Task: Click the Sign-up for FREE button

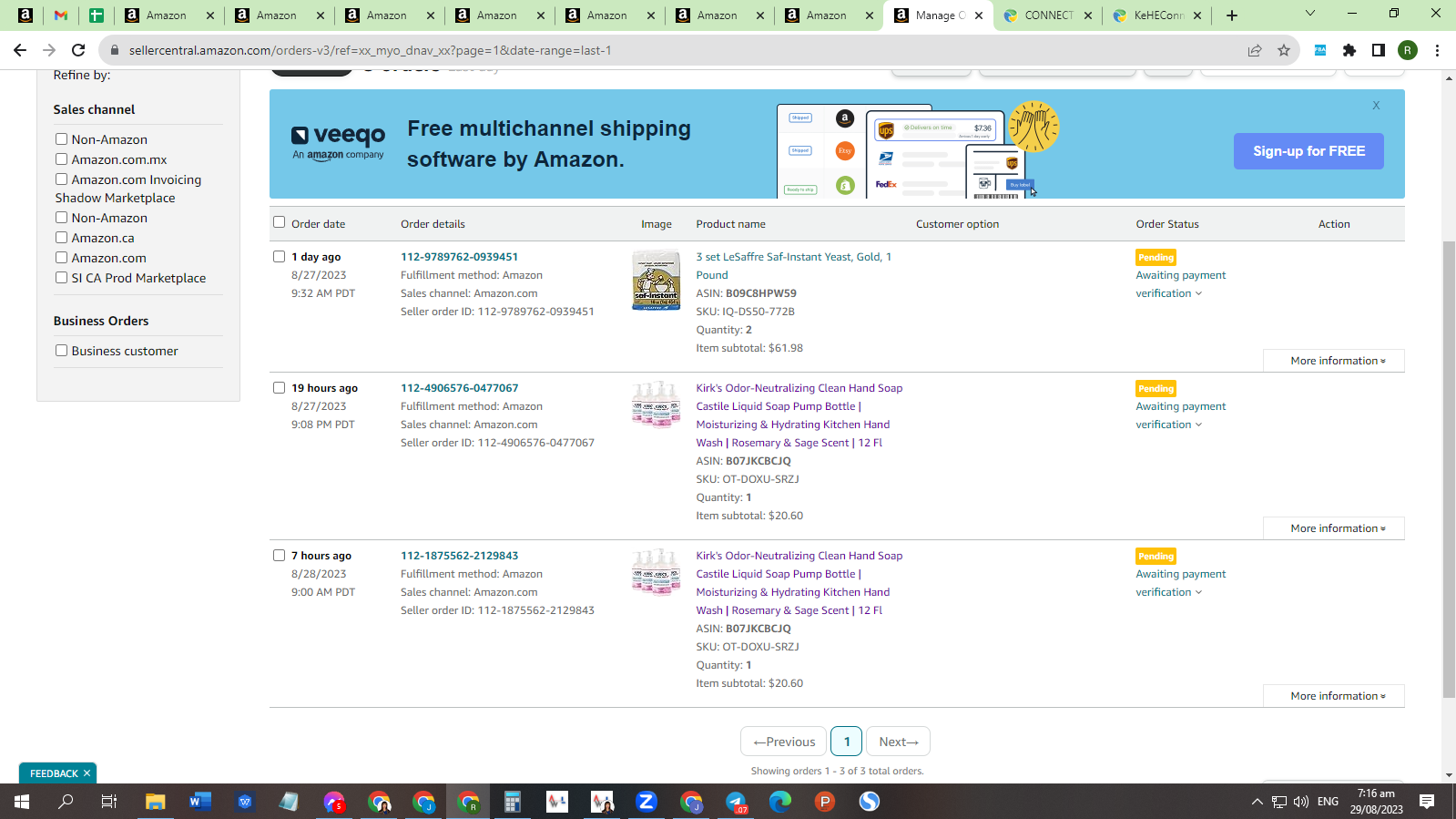Action: 1308,151
